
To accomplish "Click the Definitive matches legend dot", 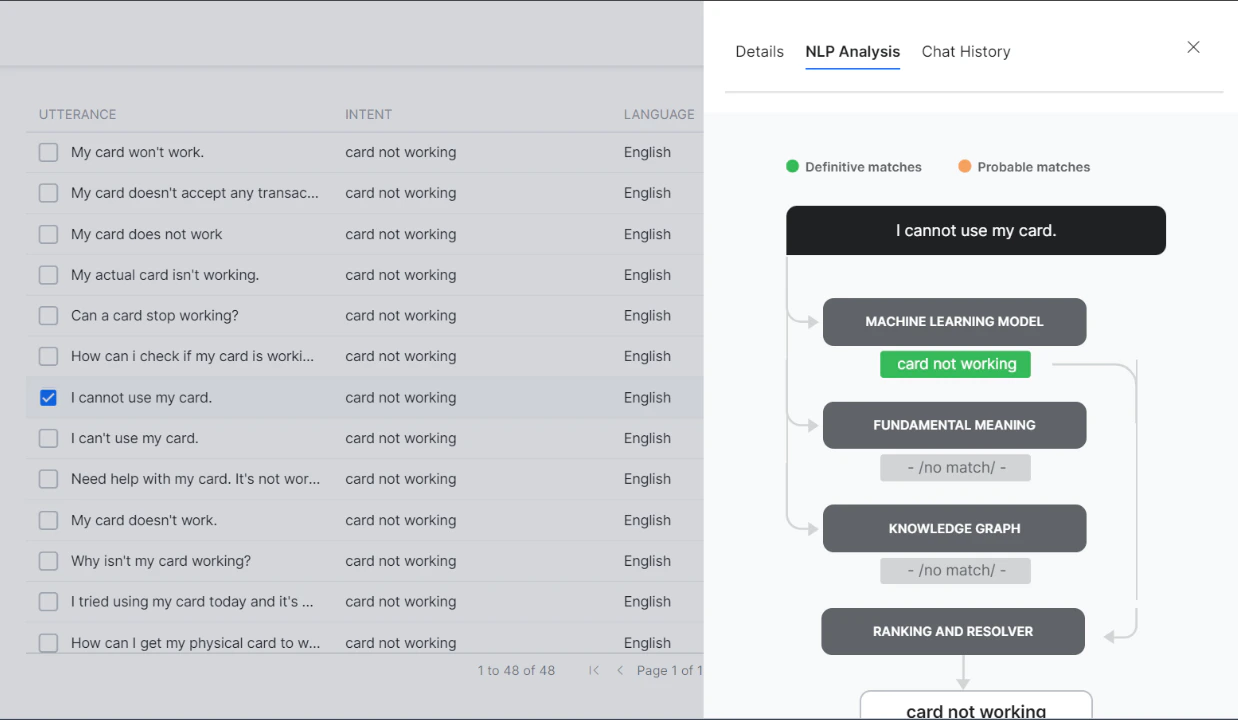I will tap(792, 166).
